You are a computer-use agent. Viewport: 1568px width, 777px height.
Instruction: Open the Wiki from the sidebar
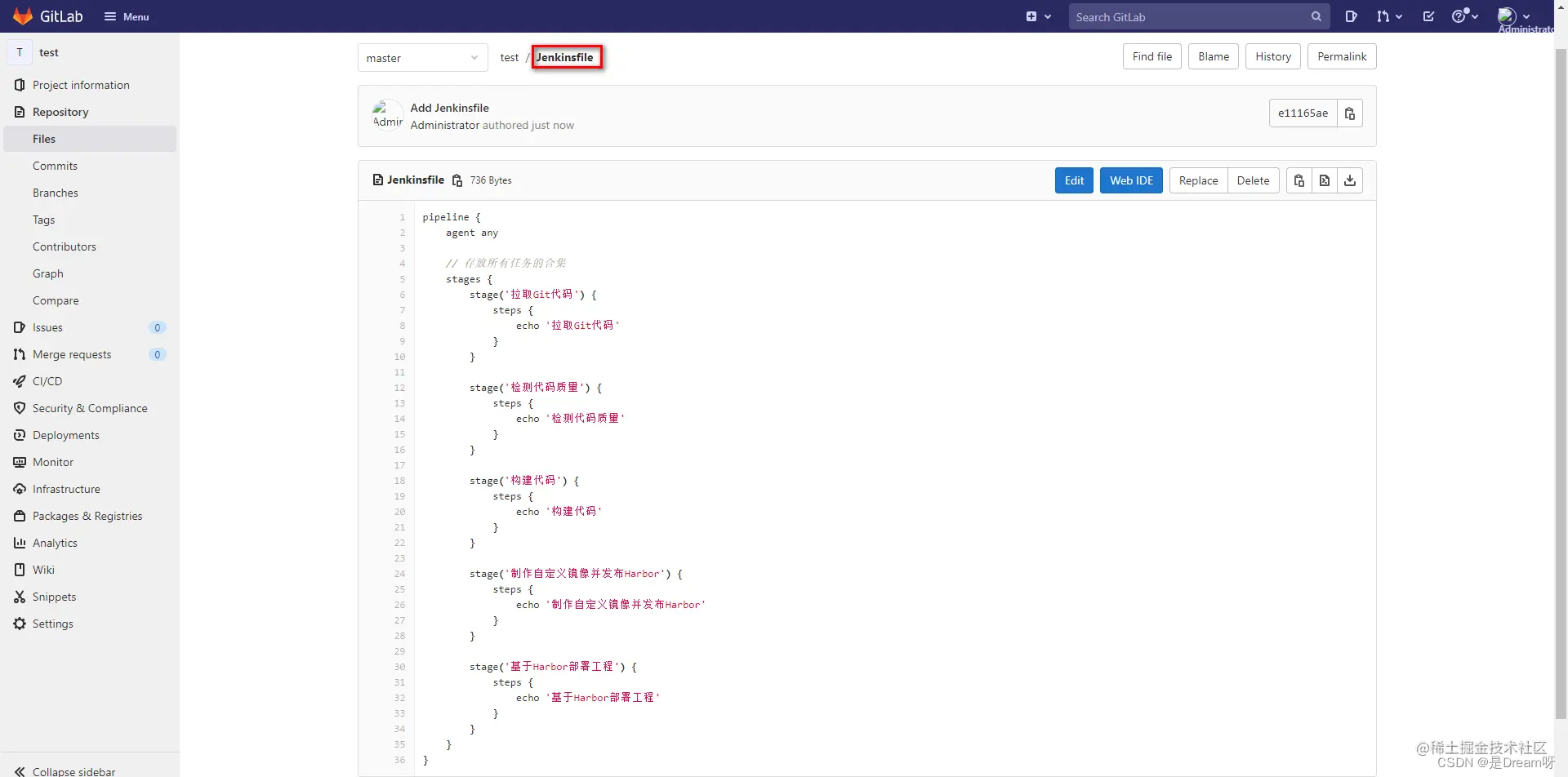[x=43, y=569]
